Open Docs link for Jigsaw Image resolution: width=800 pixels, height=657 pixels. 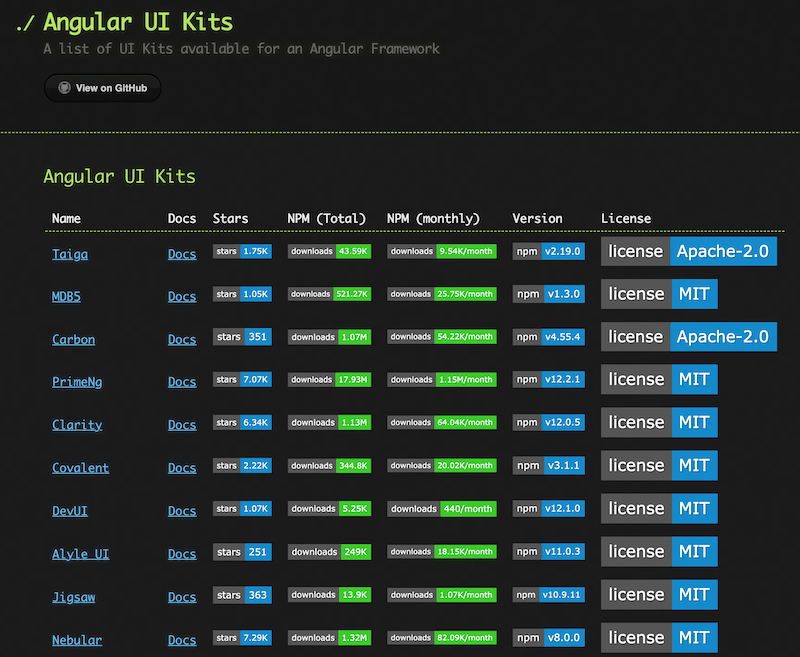point(182,597)
